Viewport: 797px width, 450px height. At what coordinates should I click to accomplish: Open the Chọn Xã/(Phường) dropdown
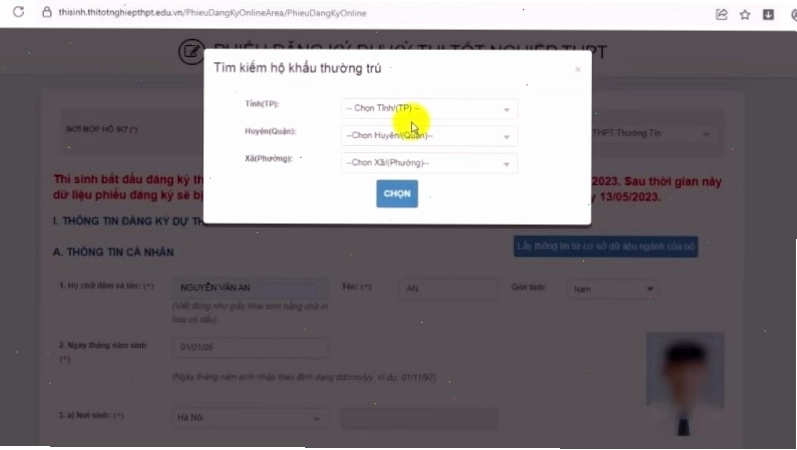tap(429, 163)
